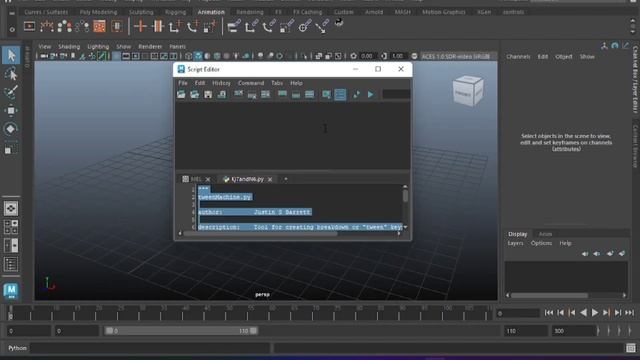Click the Show Both panes icon

(310, 95)
